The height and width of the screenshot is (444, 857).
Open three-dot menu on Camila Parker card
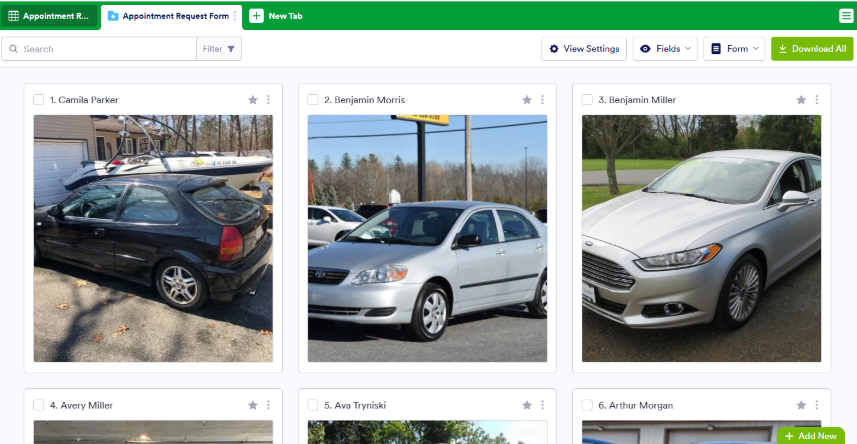pos(268,100)
